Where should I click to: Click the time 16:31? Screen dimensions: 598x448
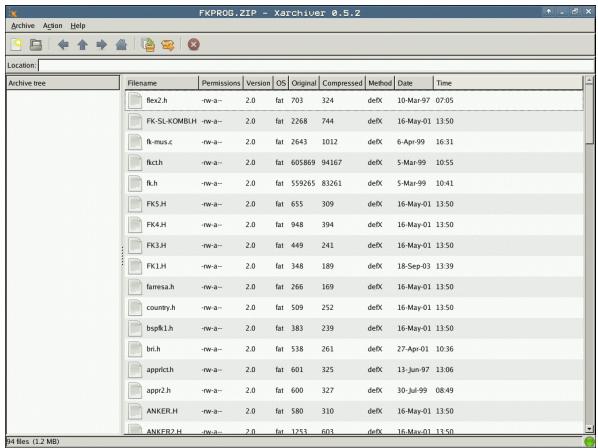[x=445, y=142]
